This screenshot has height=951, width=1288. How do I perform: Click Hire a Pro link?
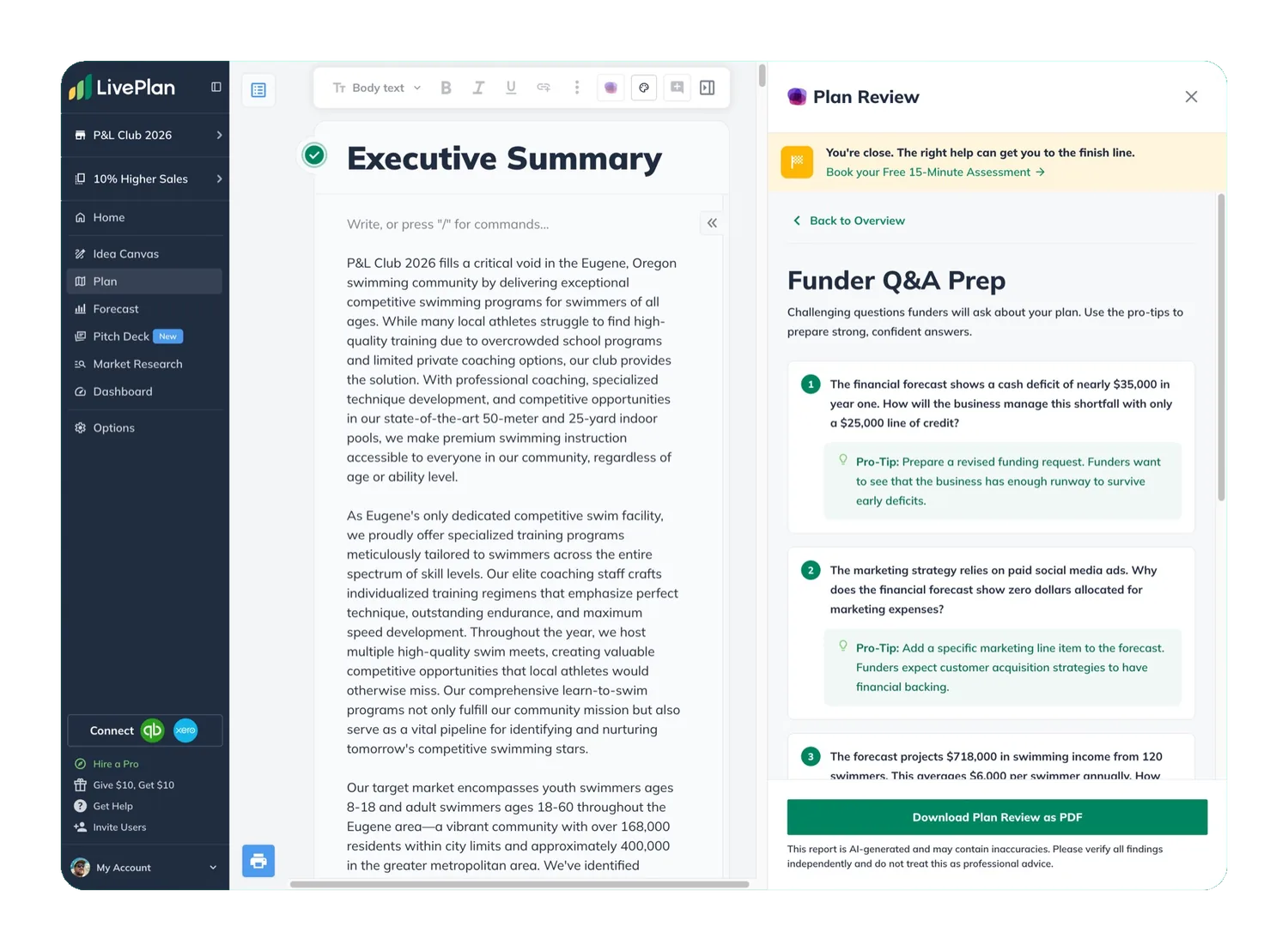(106, 764)
